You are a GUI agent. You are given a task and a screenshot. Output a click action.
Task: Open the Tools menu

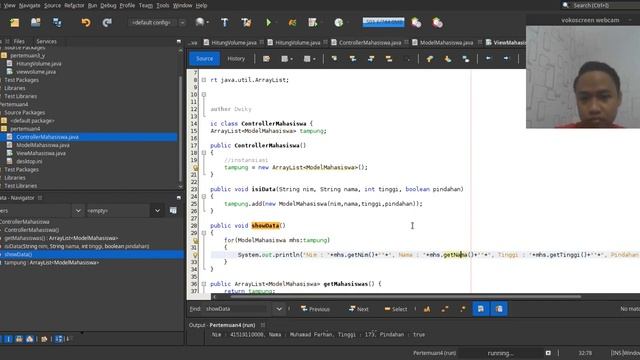click(162, 5)
